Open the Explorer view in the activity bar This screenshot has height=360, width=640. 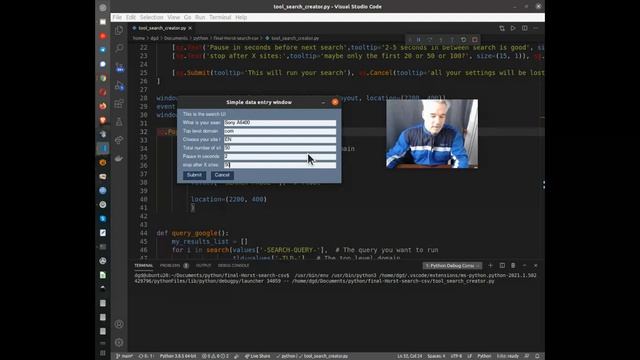(119, 30)
